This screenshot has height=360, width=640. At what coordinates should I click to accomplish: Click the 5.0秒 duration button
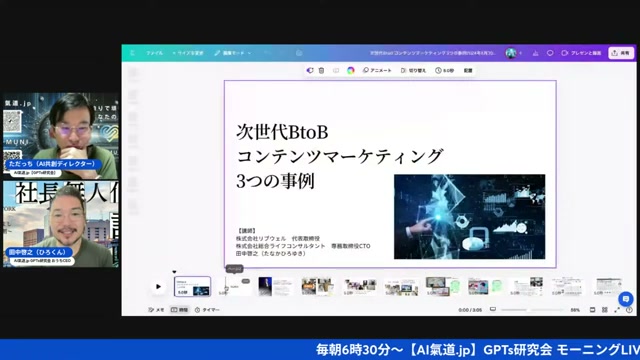(x=444, y=70)
